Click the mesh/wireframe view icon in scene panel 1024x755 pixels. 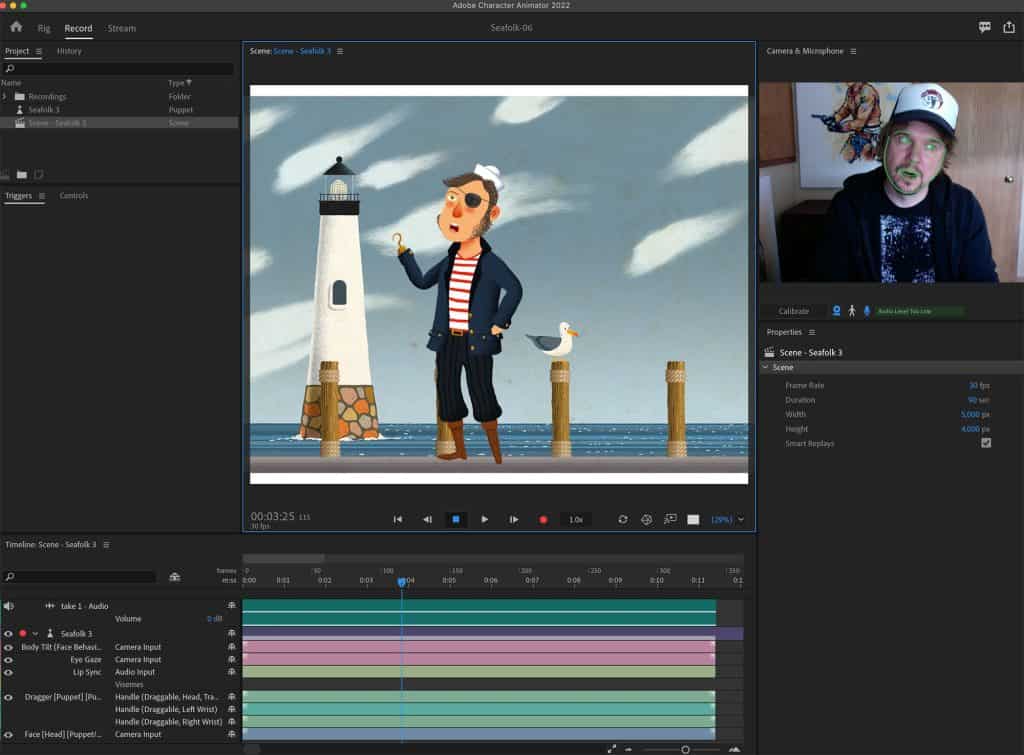coord(647,519)
